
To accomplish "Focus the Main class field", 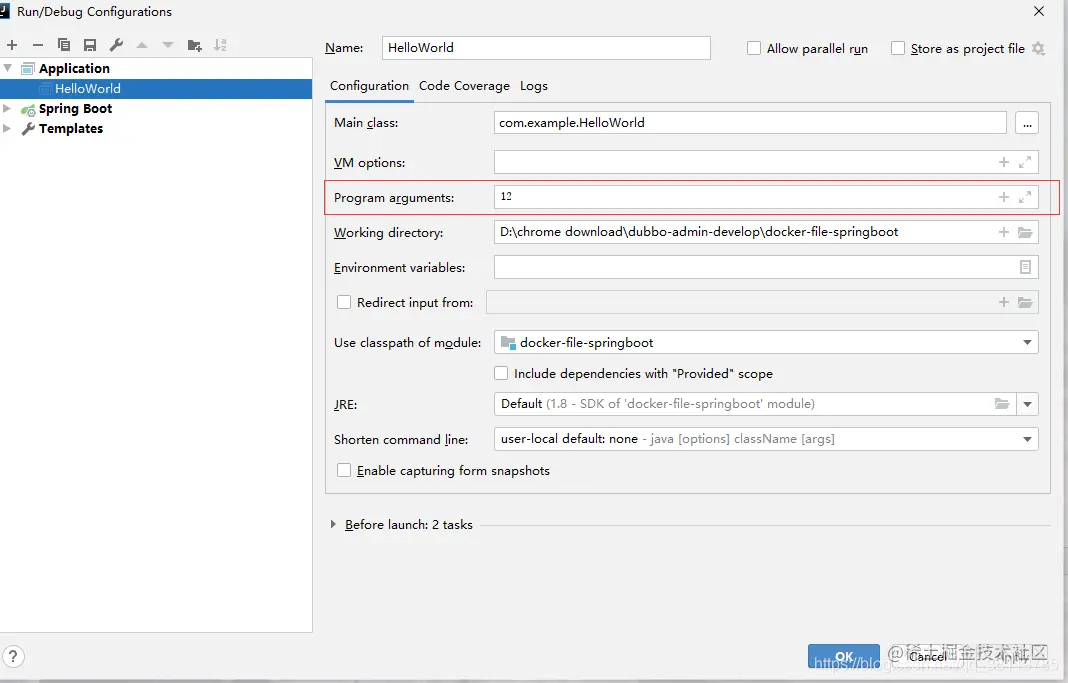I will (x=750, y=123).
